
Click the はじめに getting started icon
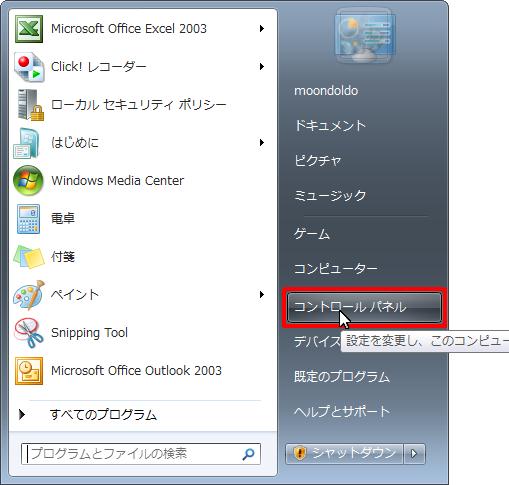coord(27,143)
